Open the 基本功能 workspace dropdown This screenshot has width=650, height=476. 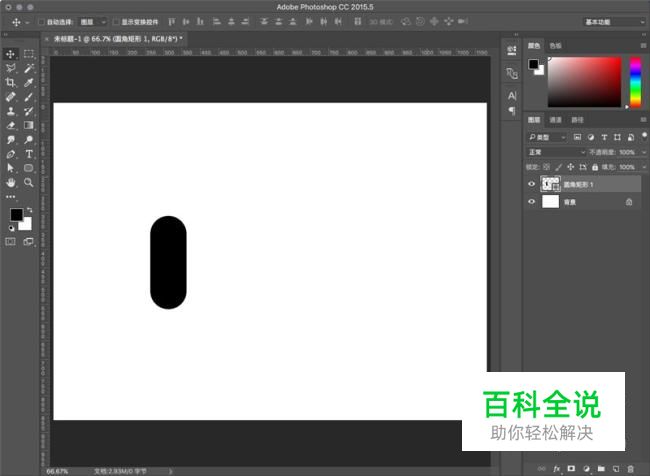point(613,21)
